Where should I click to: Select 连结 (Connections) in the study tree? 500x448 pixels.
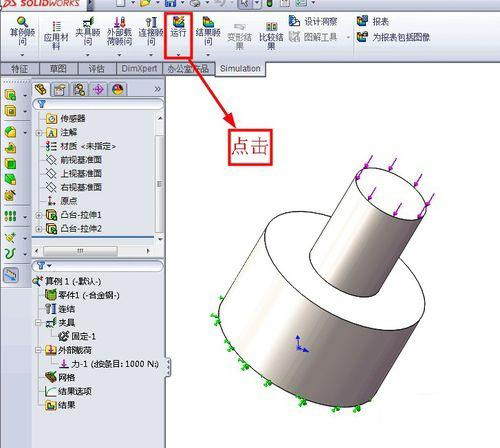(60, 309)
